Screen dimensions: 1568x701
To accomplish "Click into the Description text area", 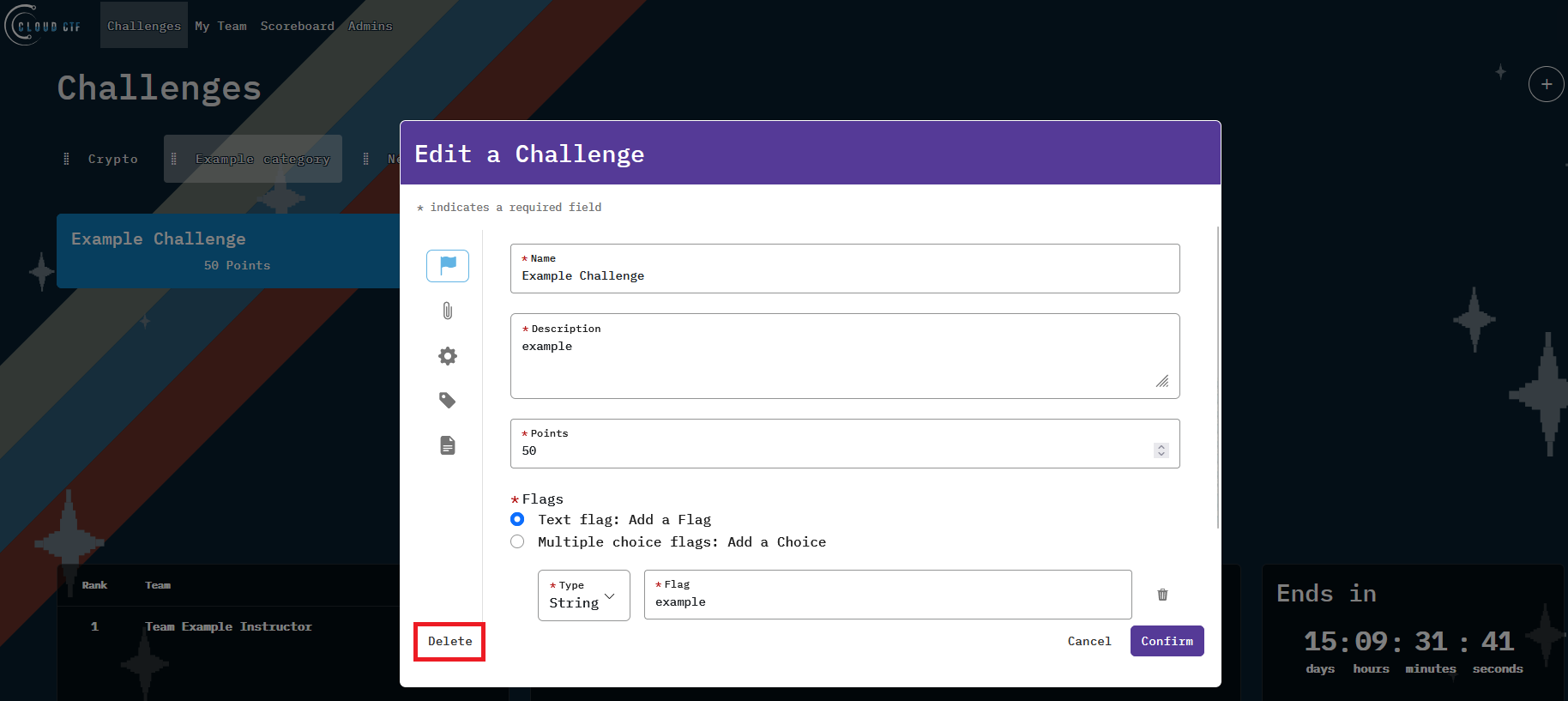I will click(x=845, y=356).
